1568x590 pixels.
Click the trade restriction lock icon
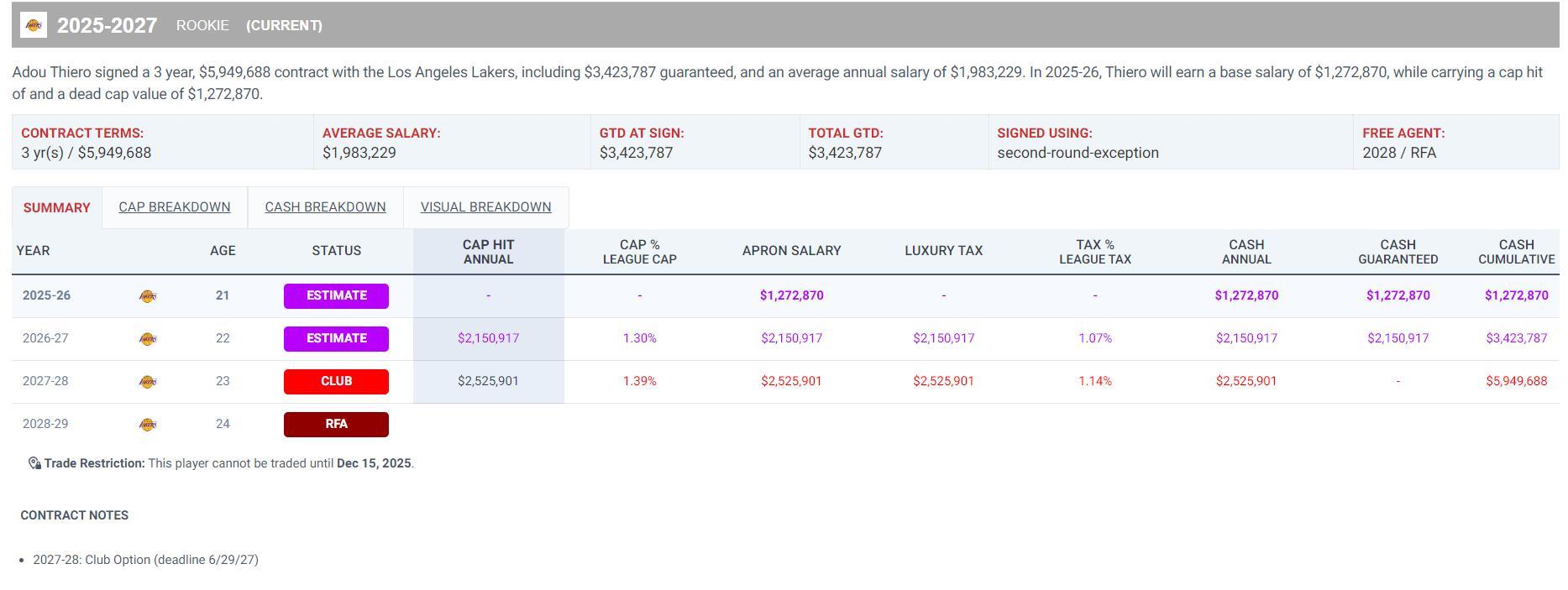[34, 463]
